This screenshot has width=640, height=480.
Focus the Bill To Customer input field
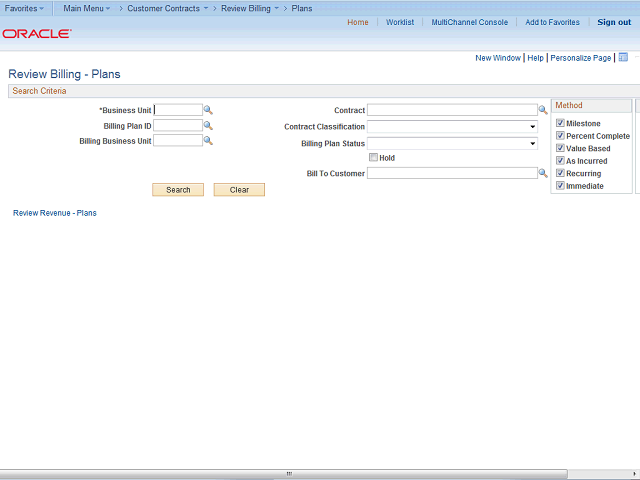pos(452,173)
